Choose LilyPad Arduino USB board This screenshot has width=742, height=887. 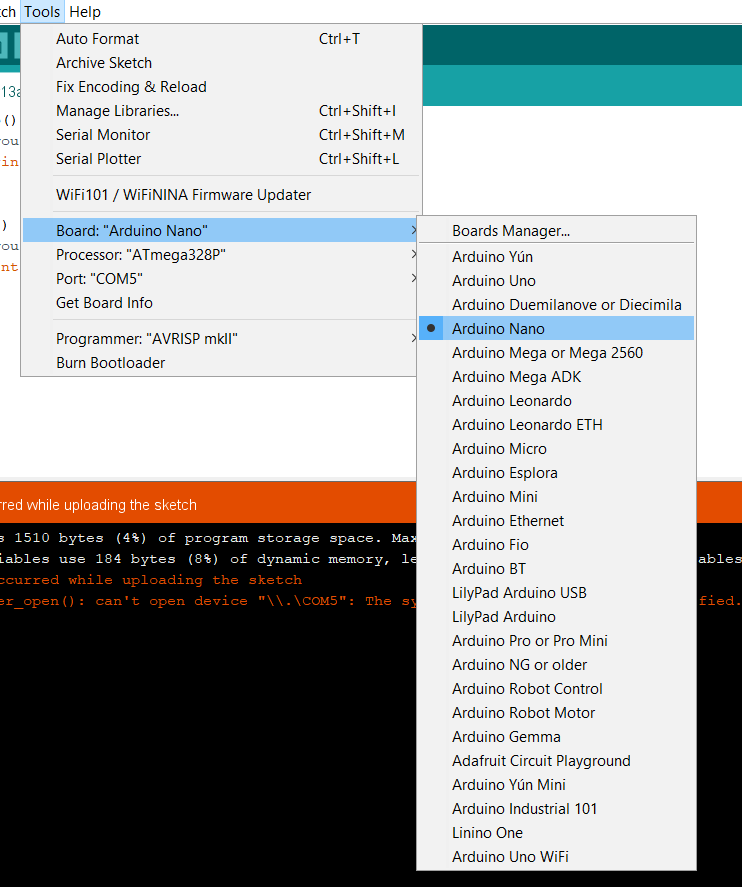[556, 593]
